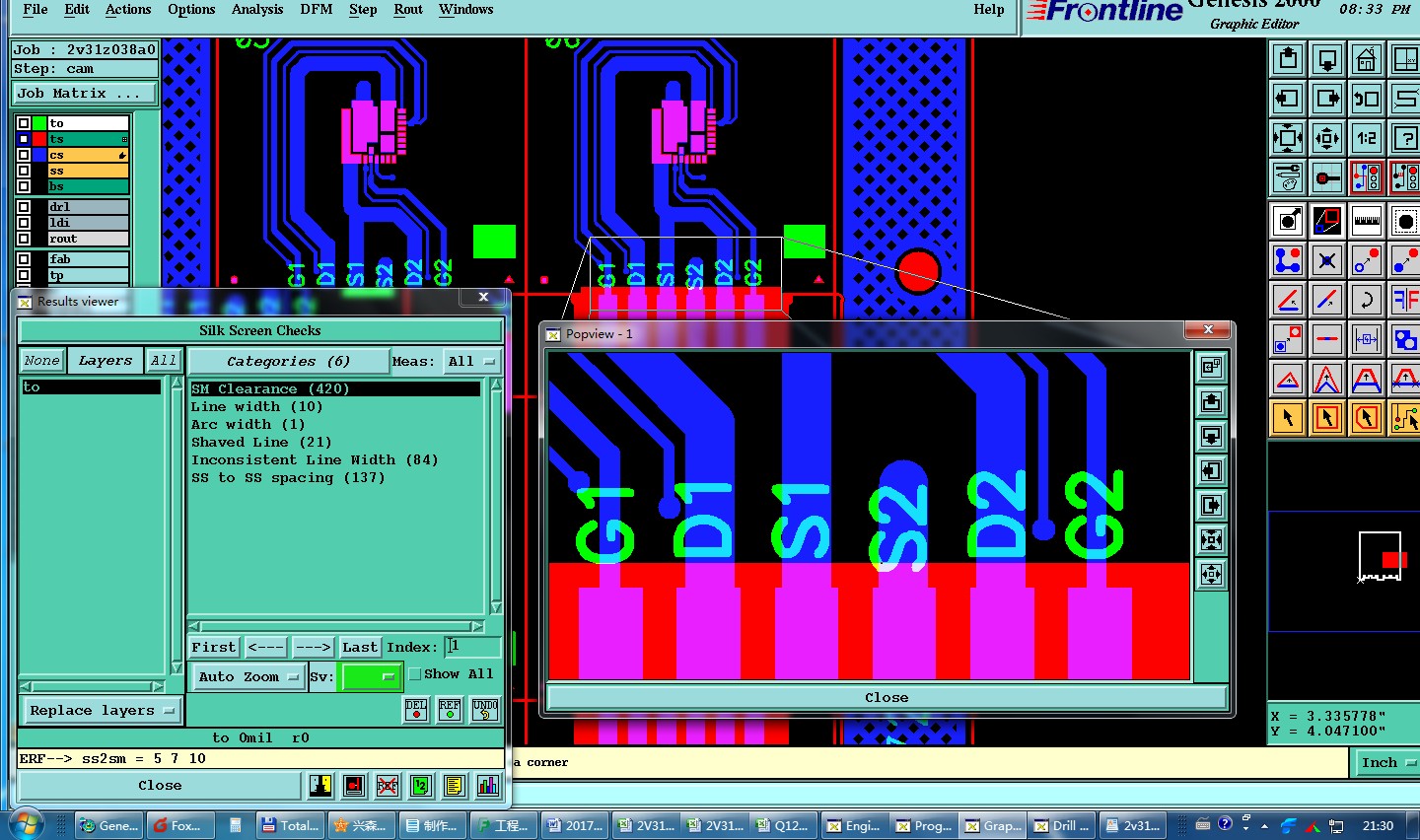Viewport: 1420px width, 840px height.
Task: Click the Home view icon
Action: (x=1367, y=59)
